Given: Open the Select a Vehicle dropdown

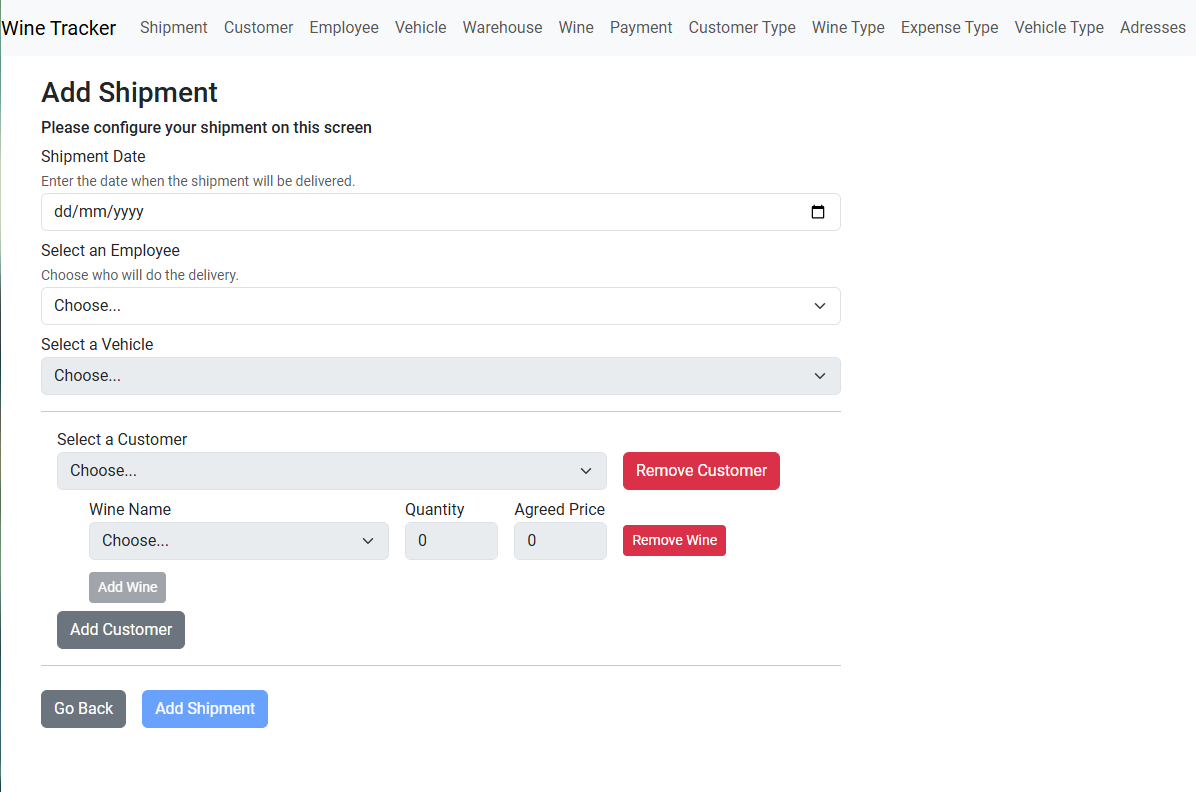Looking at the screenshot, I should point(440,376).
